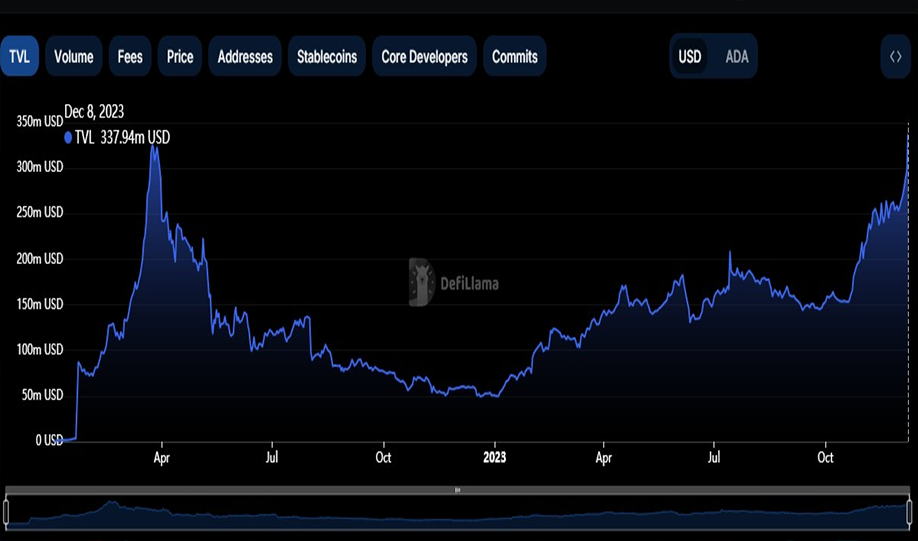Click the 2023 axis label
The height and width of the screenshot is (541, 918).
[x=495, y=457]
